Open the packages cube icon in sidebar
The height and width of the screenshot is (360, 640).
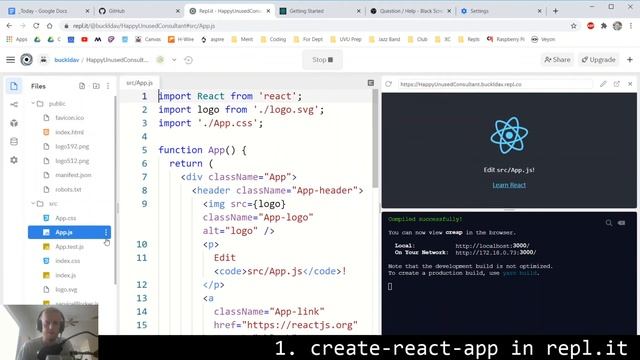tap(14, 123)
